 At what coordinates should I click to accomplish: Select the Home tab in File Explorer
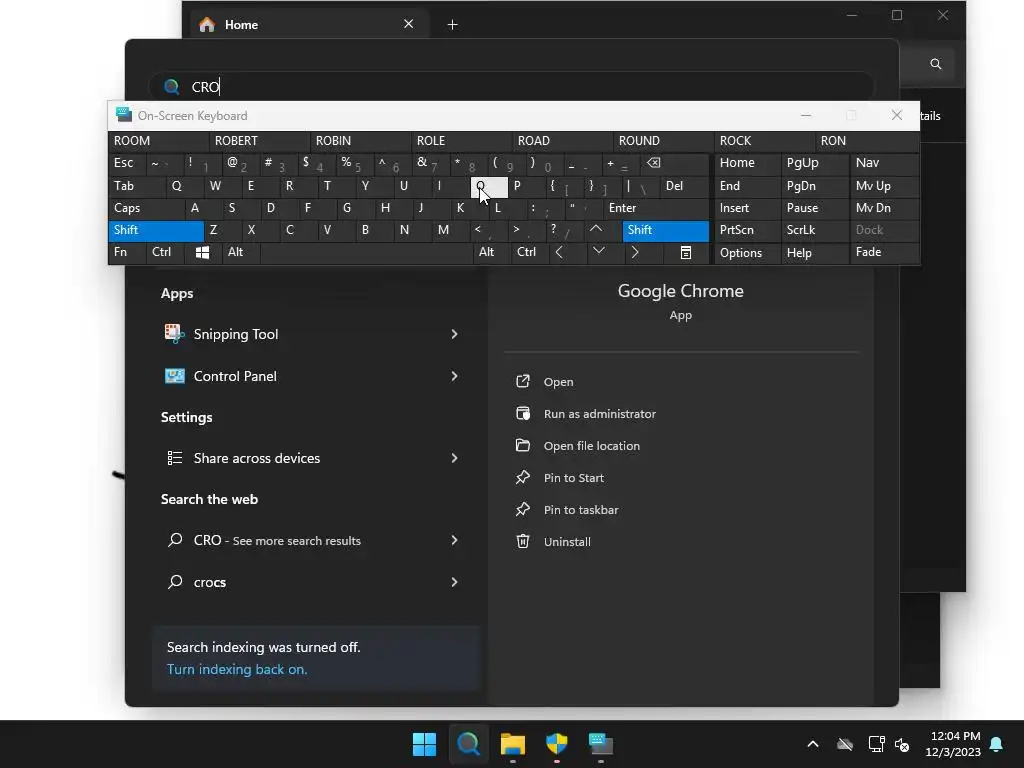coord(307,25)
